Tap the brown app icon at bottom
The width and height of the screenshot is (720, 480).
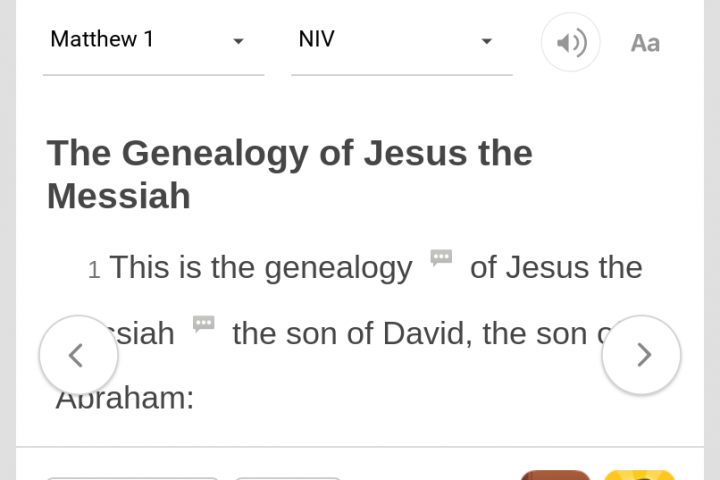(555, 474)
